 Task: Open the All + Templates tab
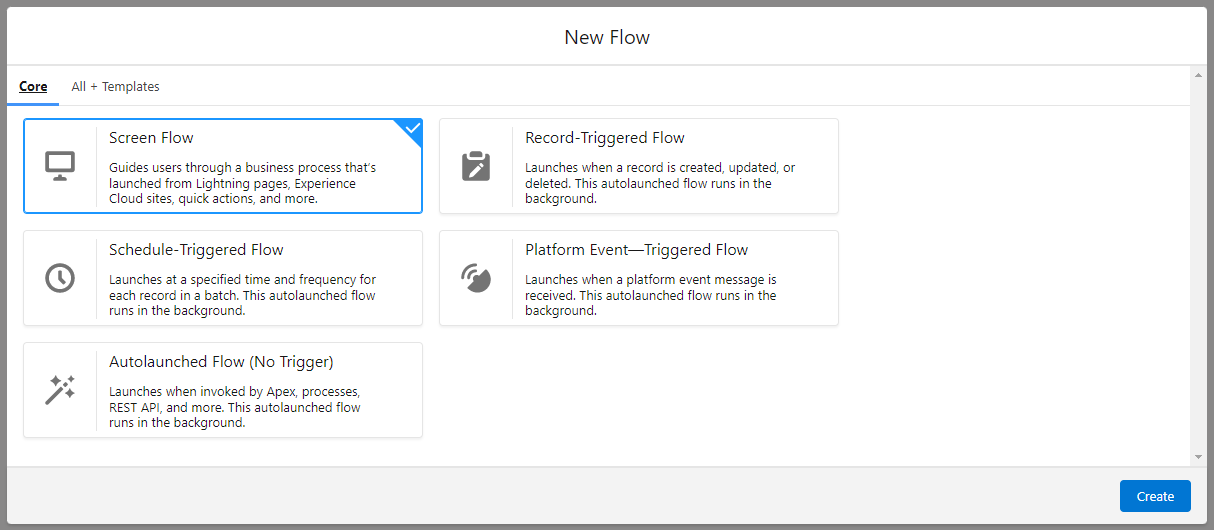(x=115, y=87)
